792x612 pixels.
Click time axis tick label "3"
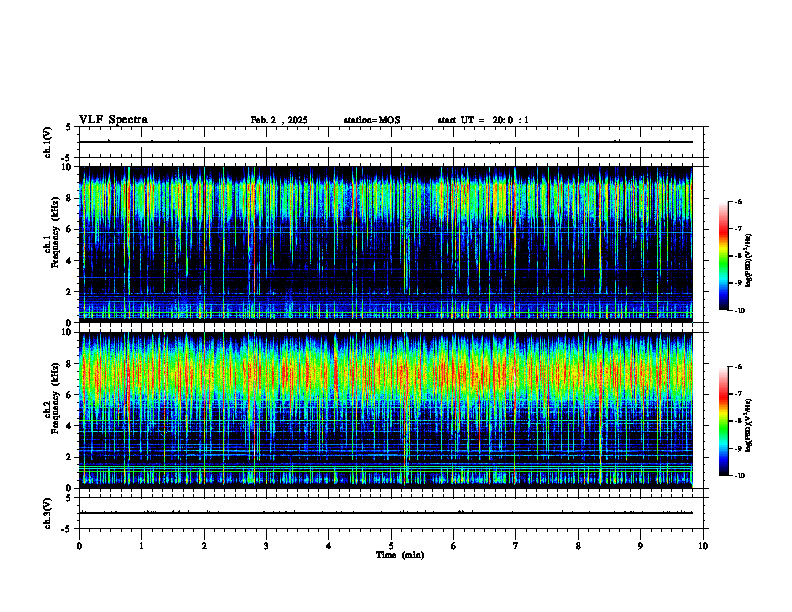coord(266,546)
